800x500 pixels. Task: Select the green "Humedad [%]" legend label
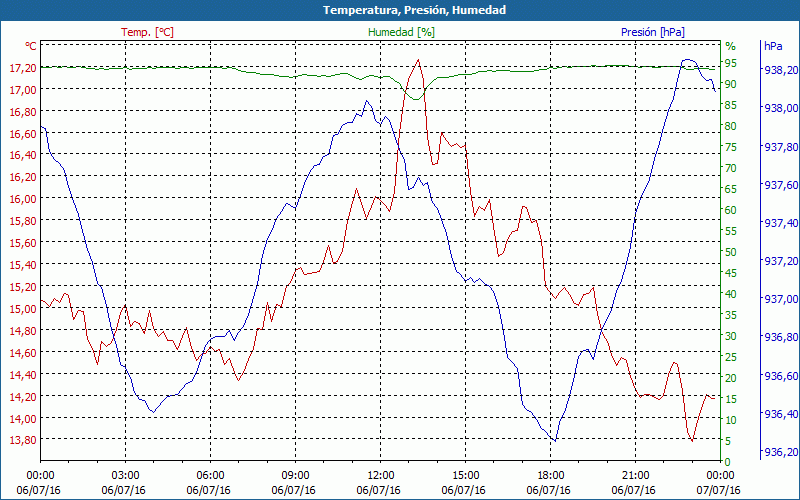click(x=402, y=32)
